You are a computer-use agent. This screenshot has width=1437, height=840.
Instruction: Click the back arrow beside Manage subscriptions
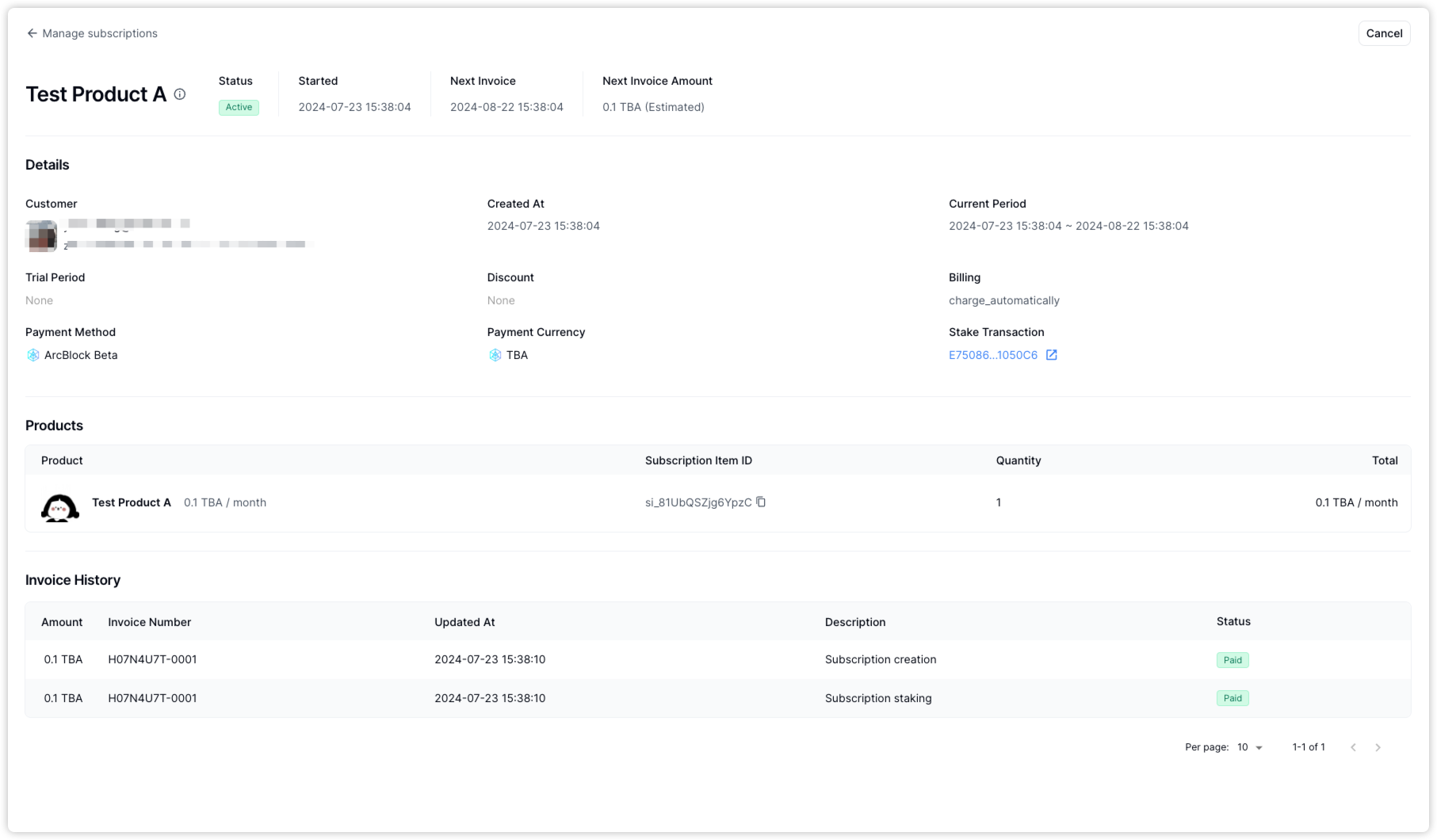pyautogui.click(x=32, y=33)
